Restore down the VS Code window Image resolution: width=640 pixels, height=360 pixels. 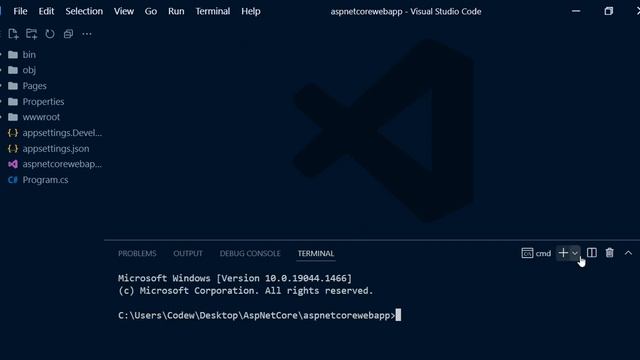(x=609, y=11)
